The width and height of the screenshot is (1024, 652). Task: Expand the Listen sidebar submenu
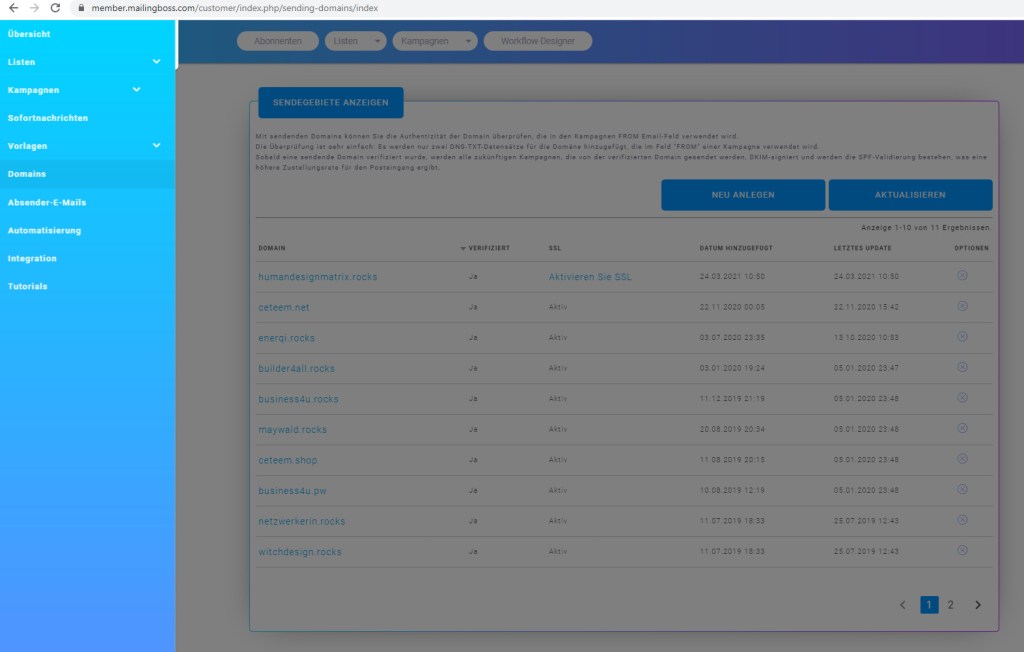156,62
